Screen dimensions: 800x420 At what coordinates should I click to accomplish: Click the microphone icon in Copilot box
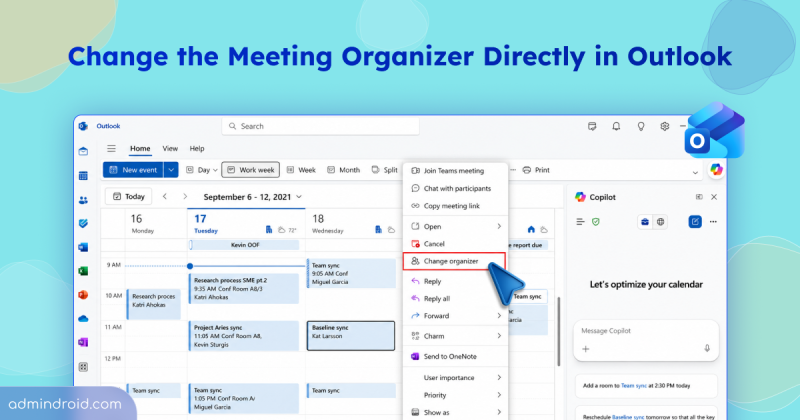(707, 348)
